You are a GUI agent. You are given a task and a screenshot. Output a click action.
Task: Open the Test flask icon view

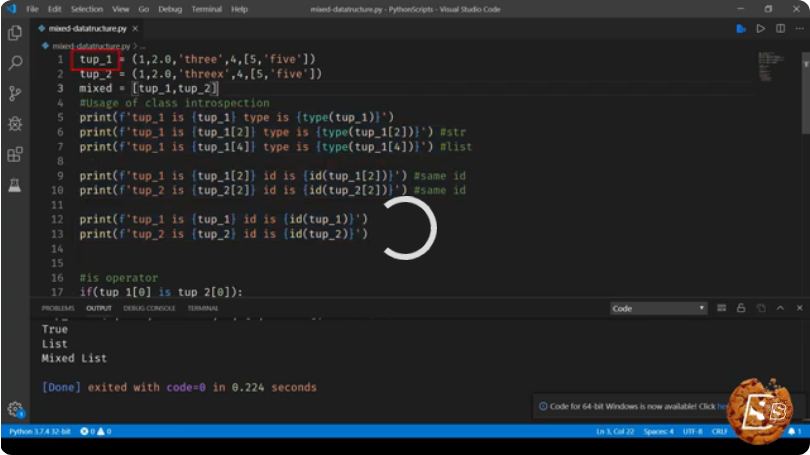tap(15, 184)
